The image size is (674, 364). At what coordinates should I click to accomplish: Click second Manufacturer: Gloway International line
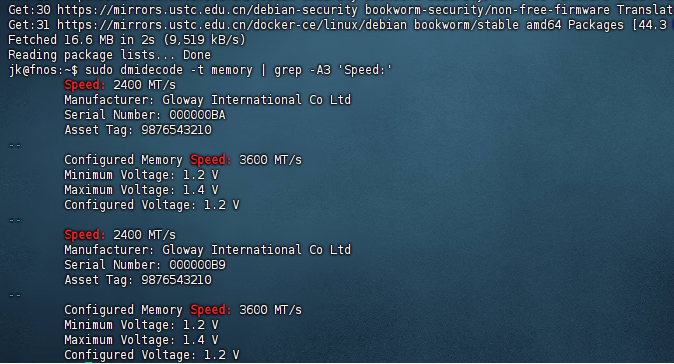pyautogui.click(x=208, y=250)
